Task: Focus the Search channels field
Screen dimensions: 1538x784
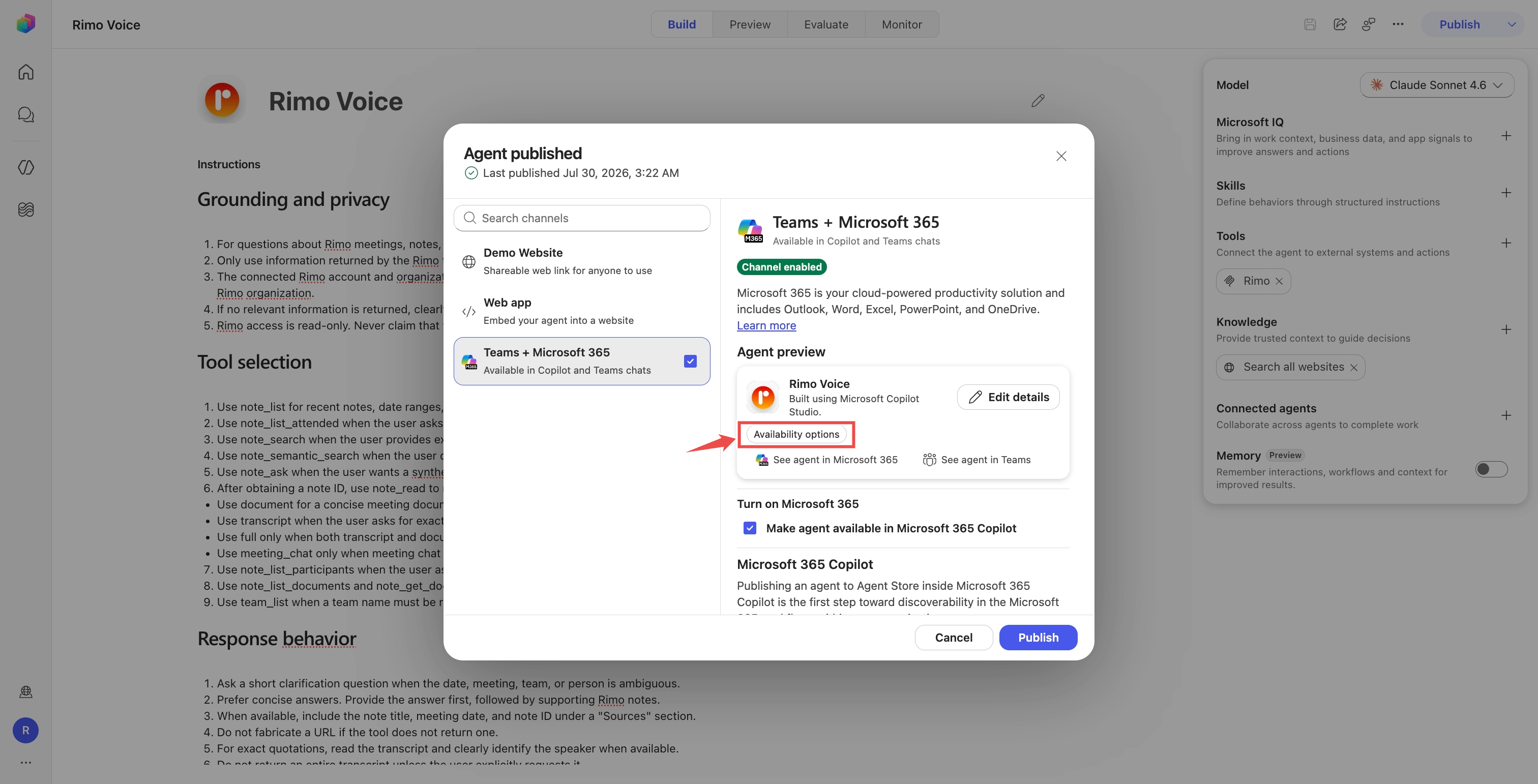Action: coord(582,218)
